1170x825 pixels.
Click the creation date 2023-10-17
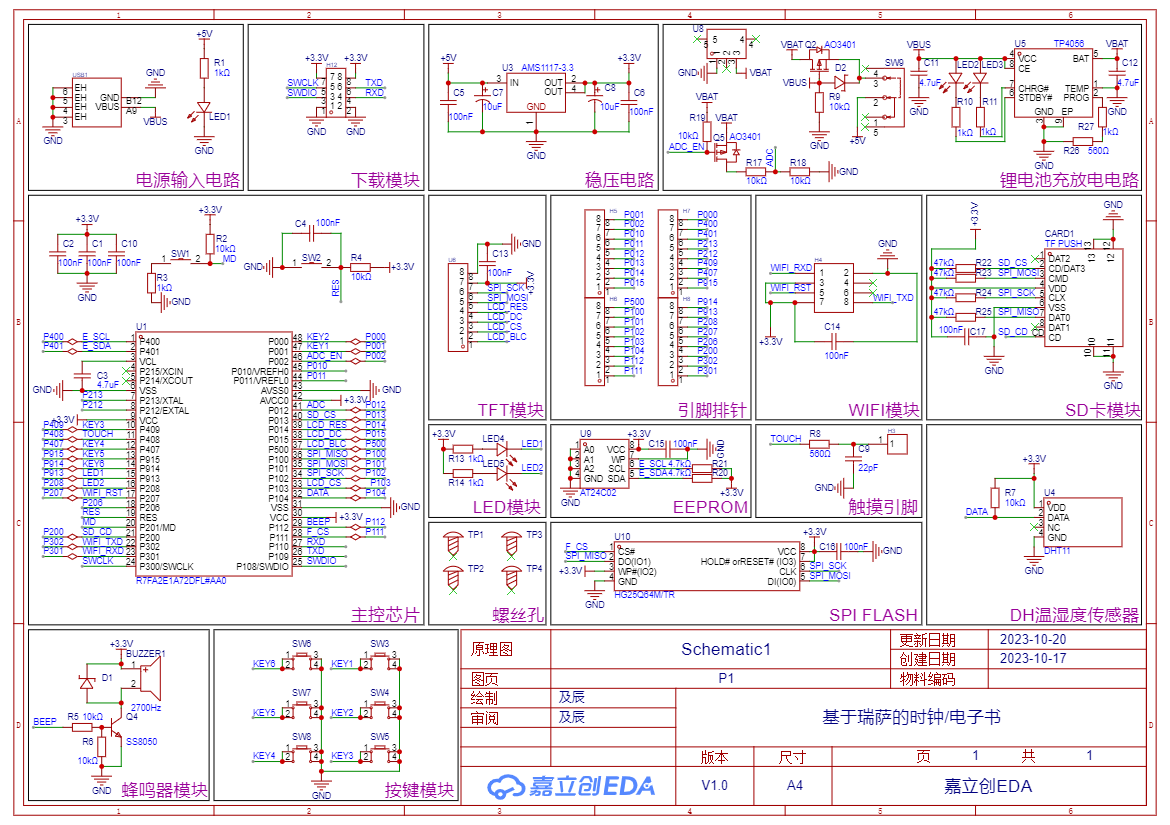tap(1033, 659)
